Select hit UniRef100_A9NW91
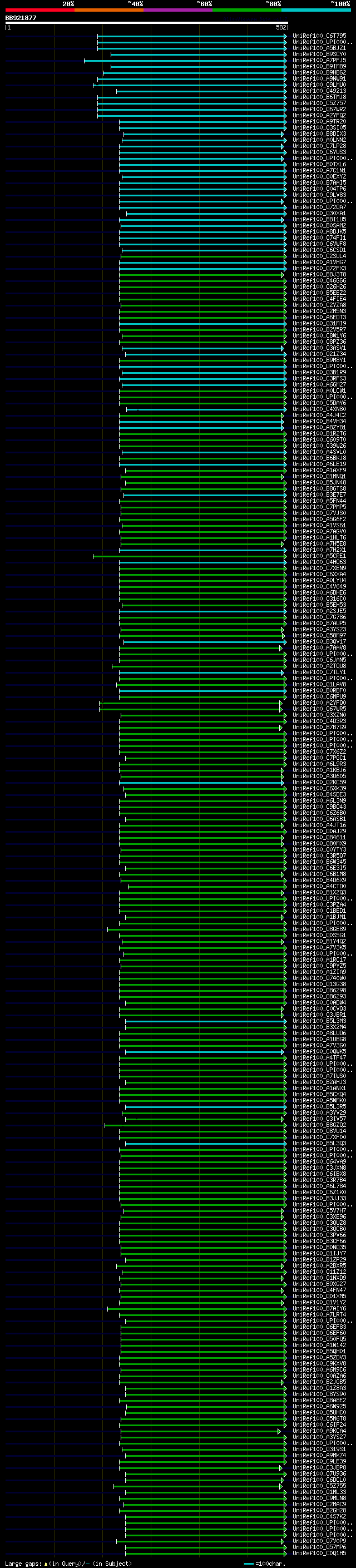Image resolution: width=356 pixels, height=1568 pixels. point(319,78)
